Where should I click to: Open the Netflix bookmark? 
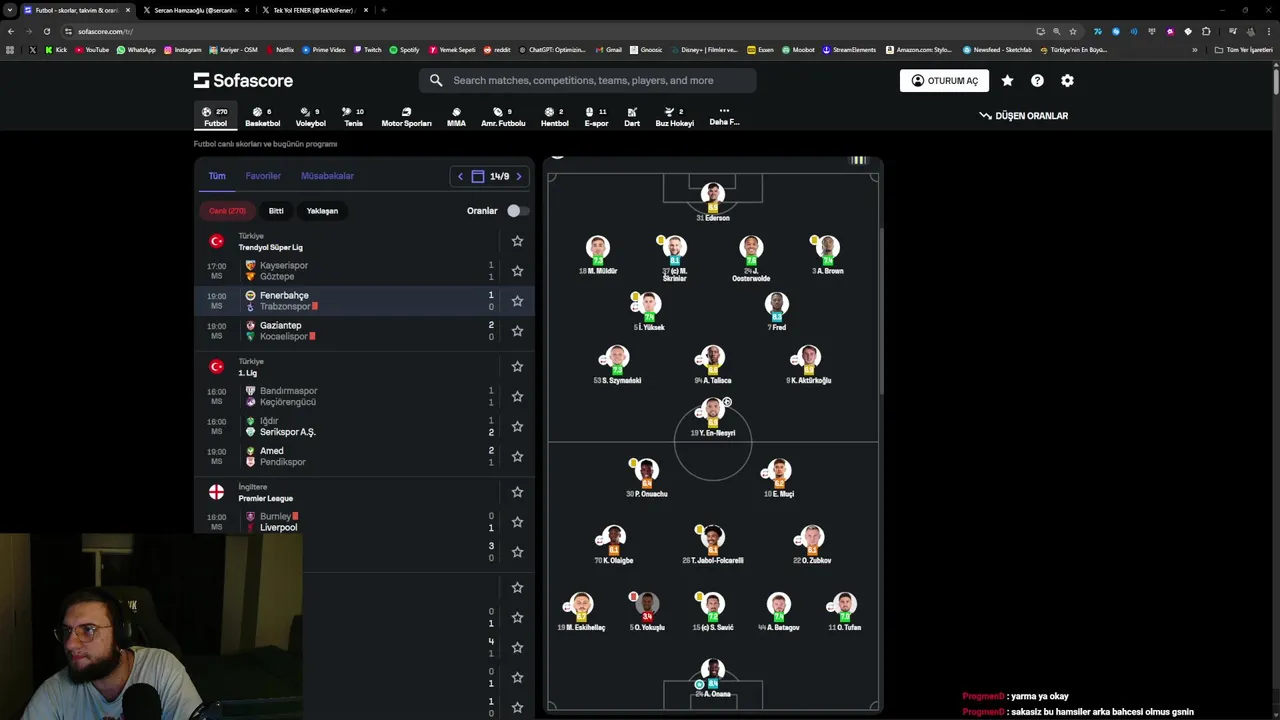pos(279,49)
